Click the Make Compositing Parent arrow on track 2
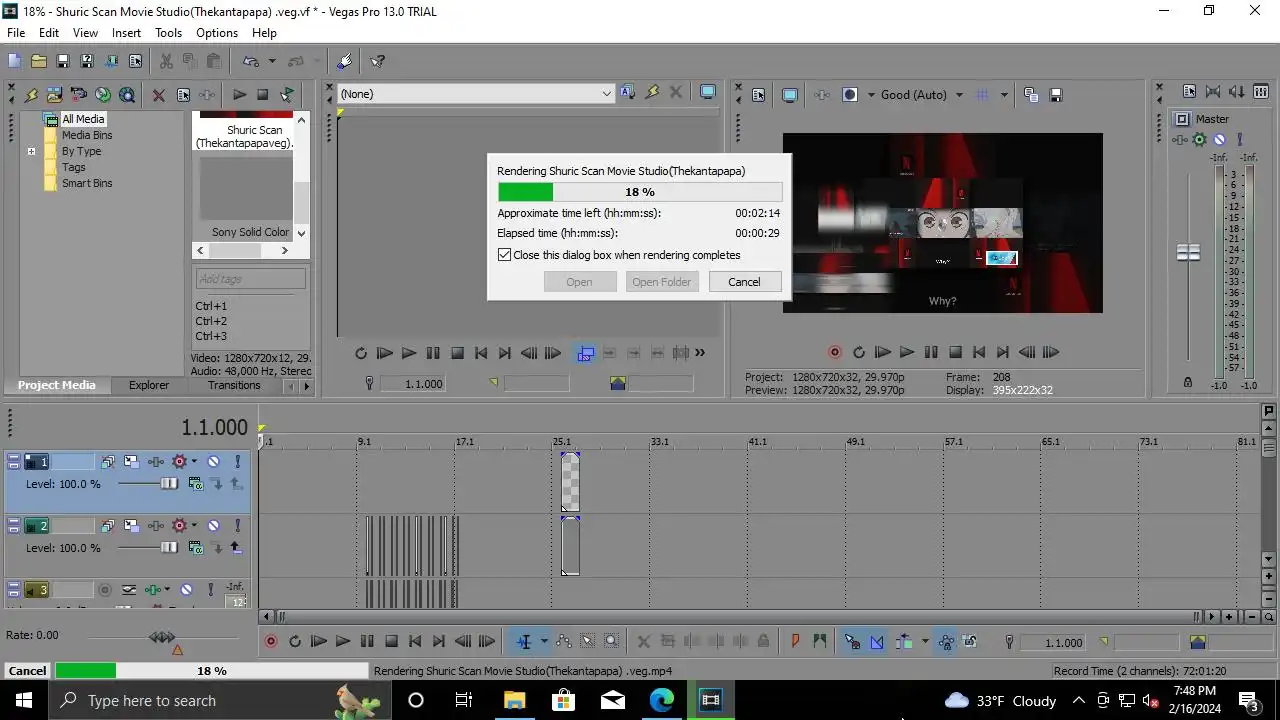Image resolution: width=1280 pixels, height=720 pixels. (x=236, y=548)
